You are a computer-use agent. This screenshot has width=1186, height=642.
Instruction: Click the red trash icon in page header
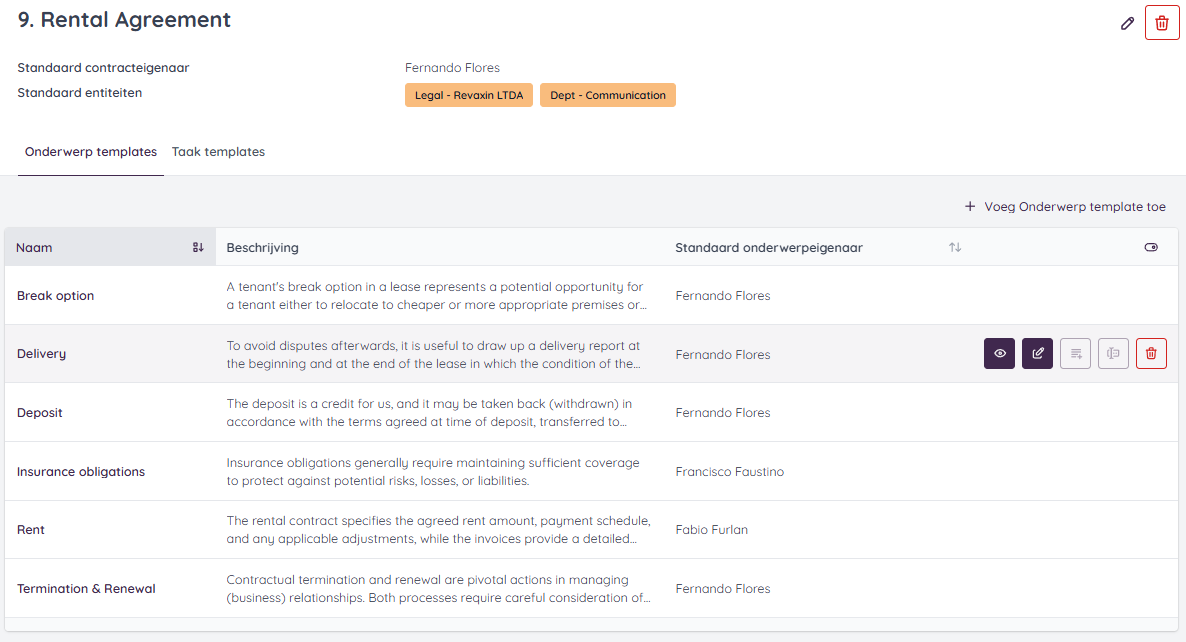pos(1162,22)
